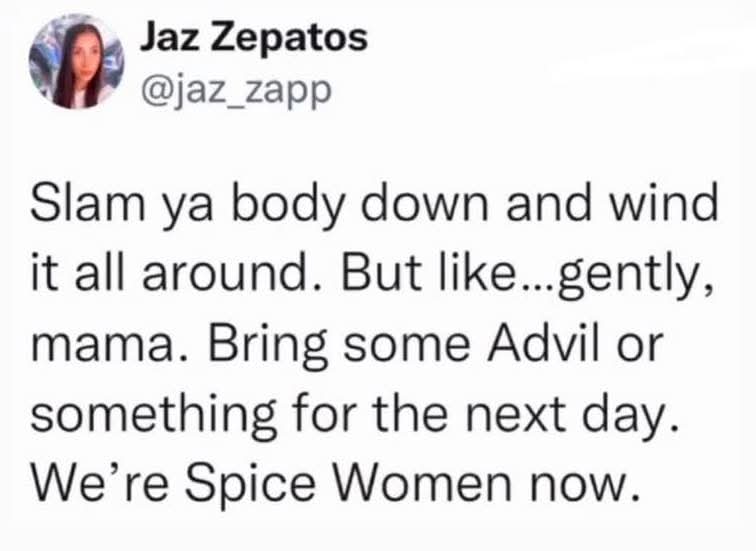This screenshot has height=551, width=756.
Task: Click the display name Jaz Zepatos
Action: coord(254,38)
